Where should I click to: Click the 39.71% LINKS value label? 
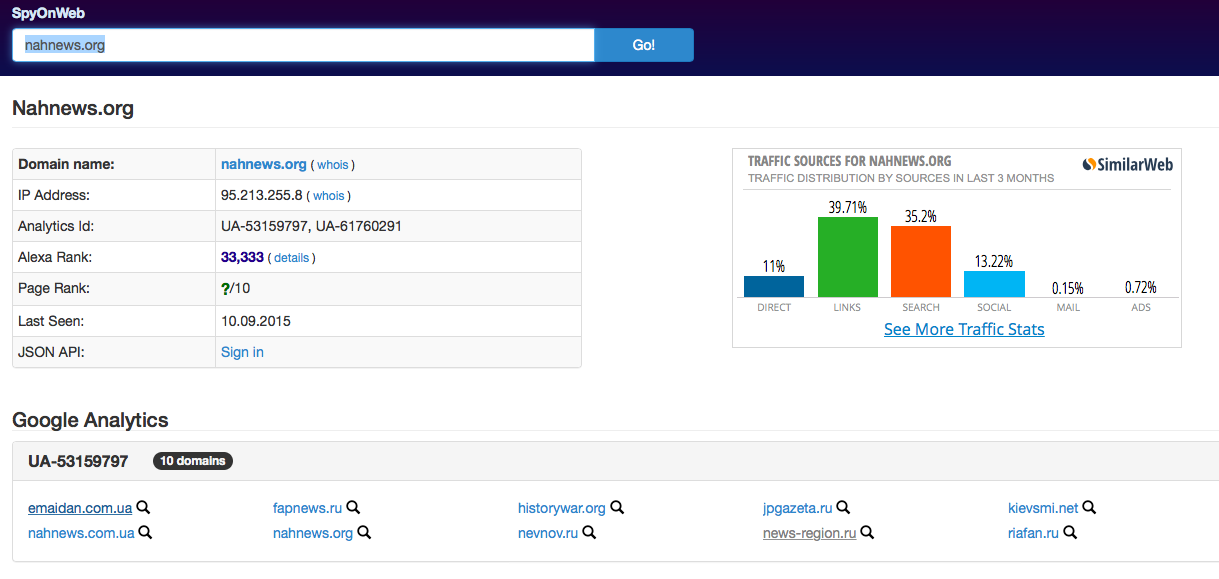point(847,207)
